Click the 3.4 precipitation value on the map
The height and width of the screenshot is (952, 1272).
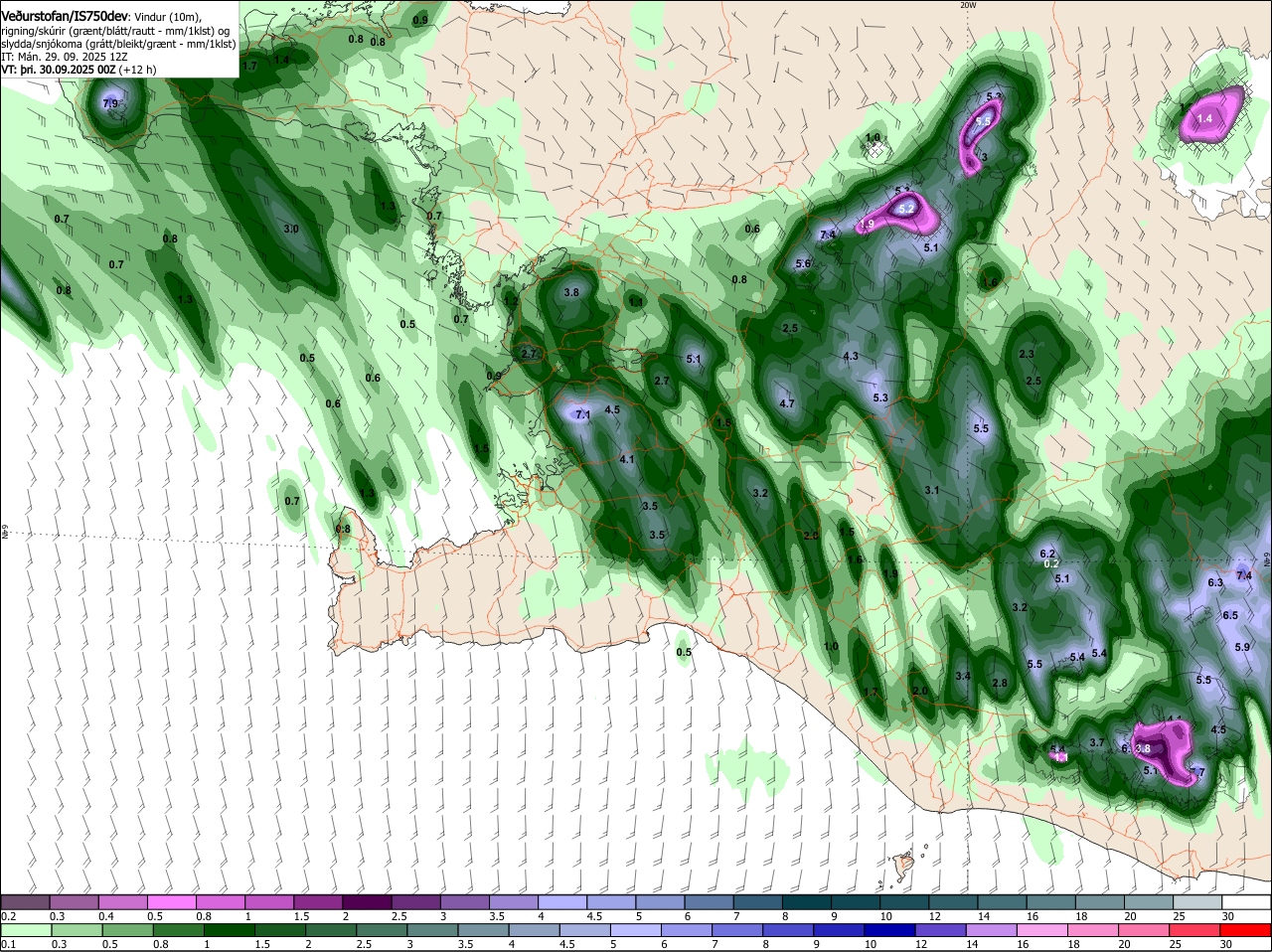pos(963,676)
